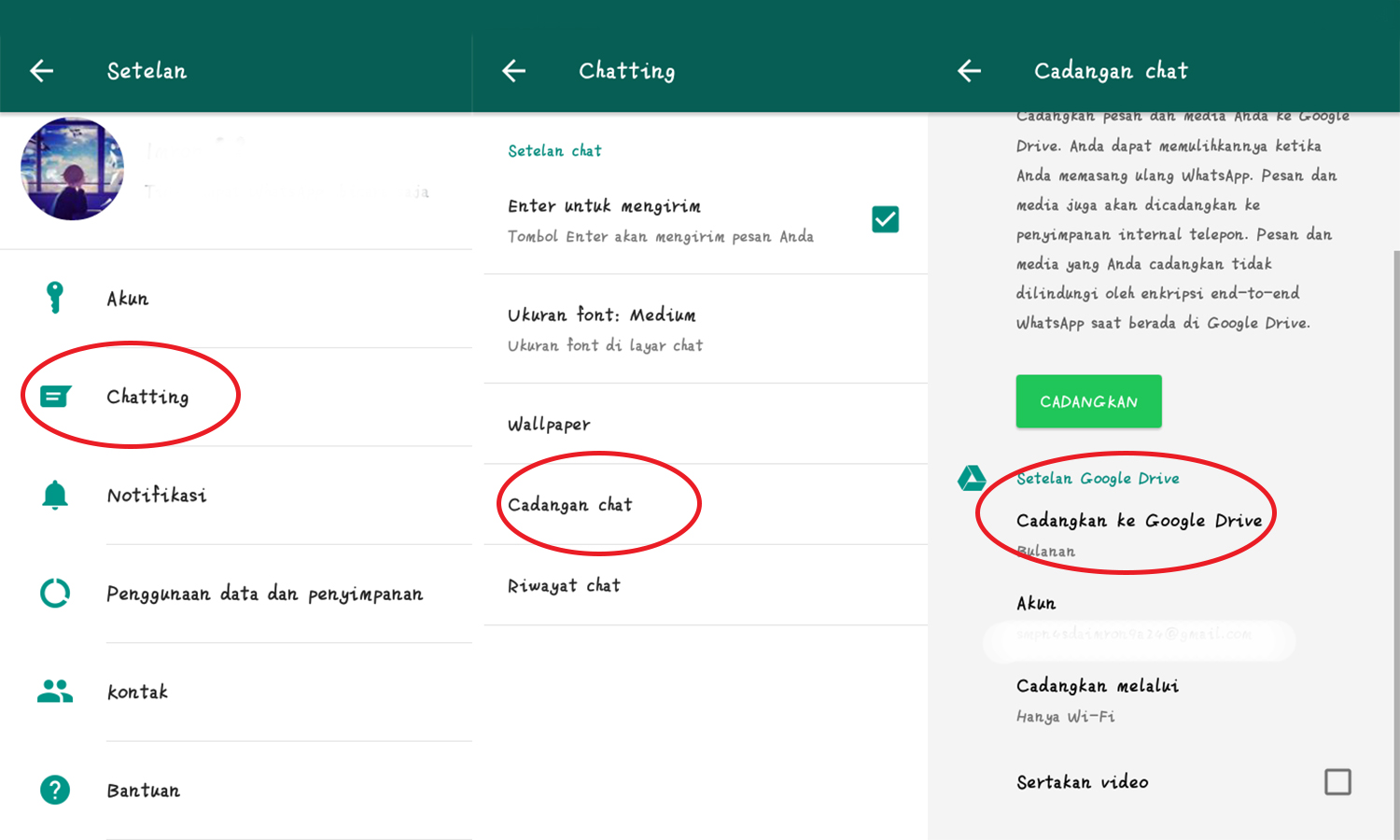The height and width of the screenshot is (840, 1400).
Task: Click the Setelan title in header
Action: (147, 71)
